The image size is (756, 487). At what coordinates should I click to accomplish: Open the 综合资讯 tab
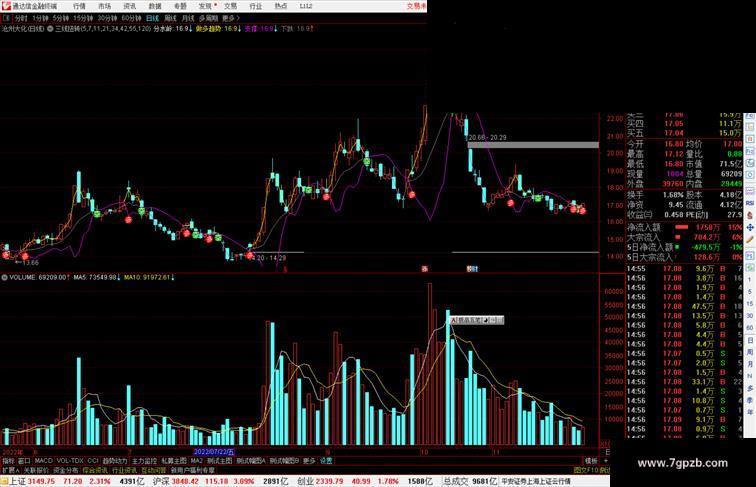(x=95, y=470)
